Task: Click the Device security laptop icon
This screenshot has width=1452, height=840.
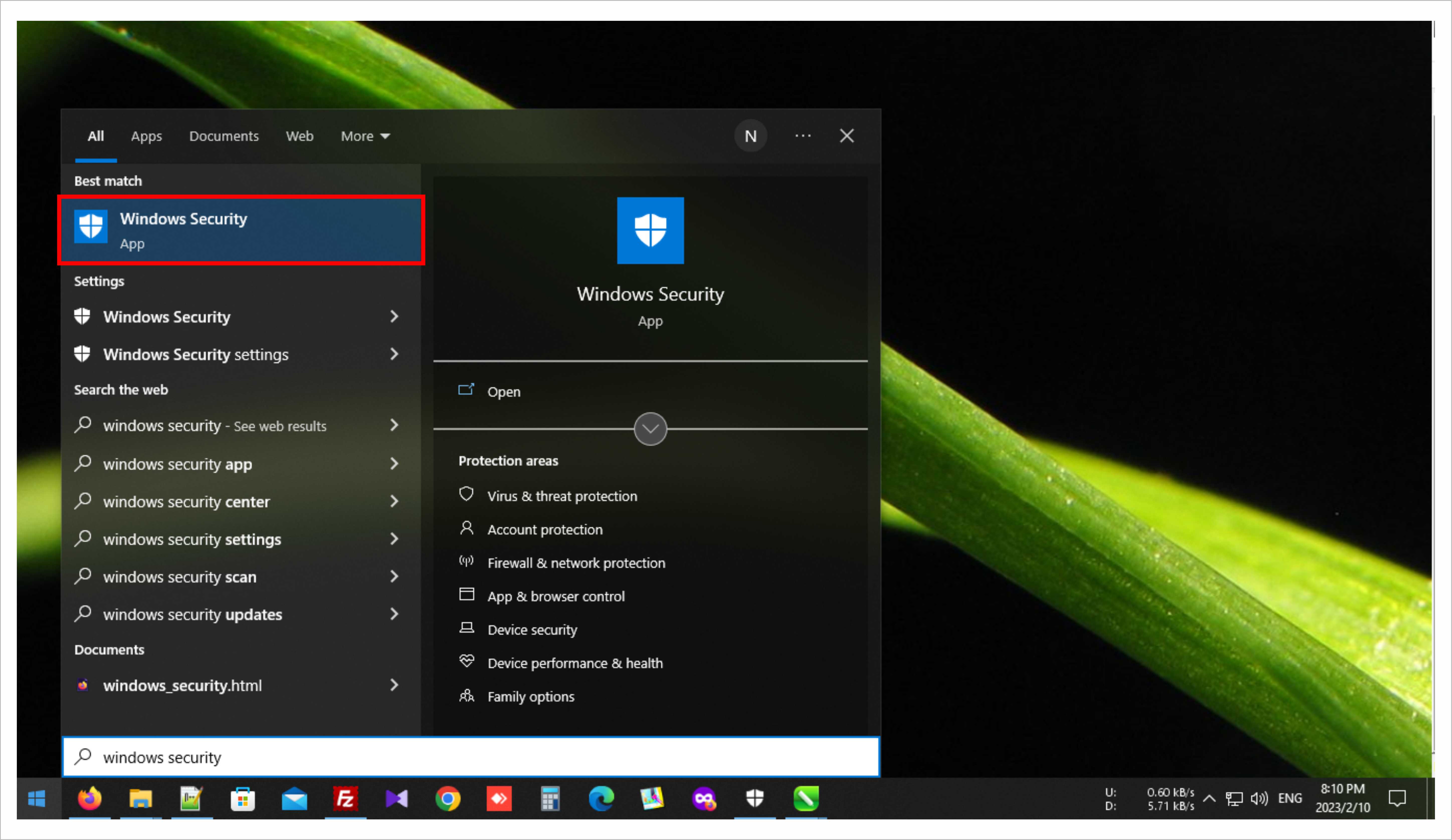Action: coord(466,628)
